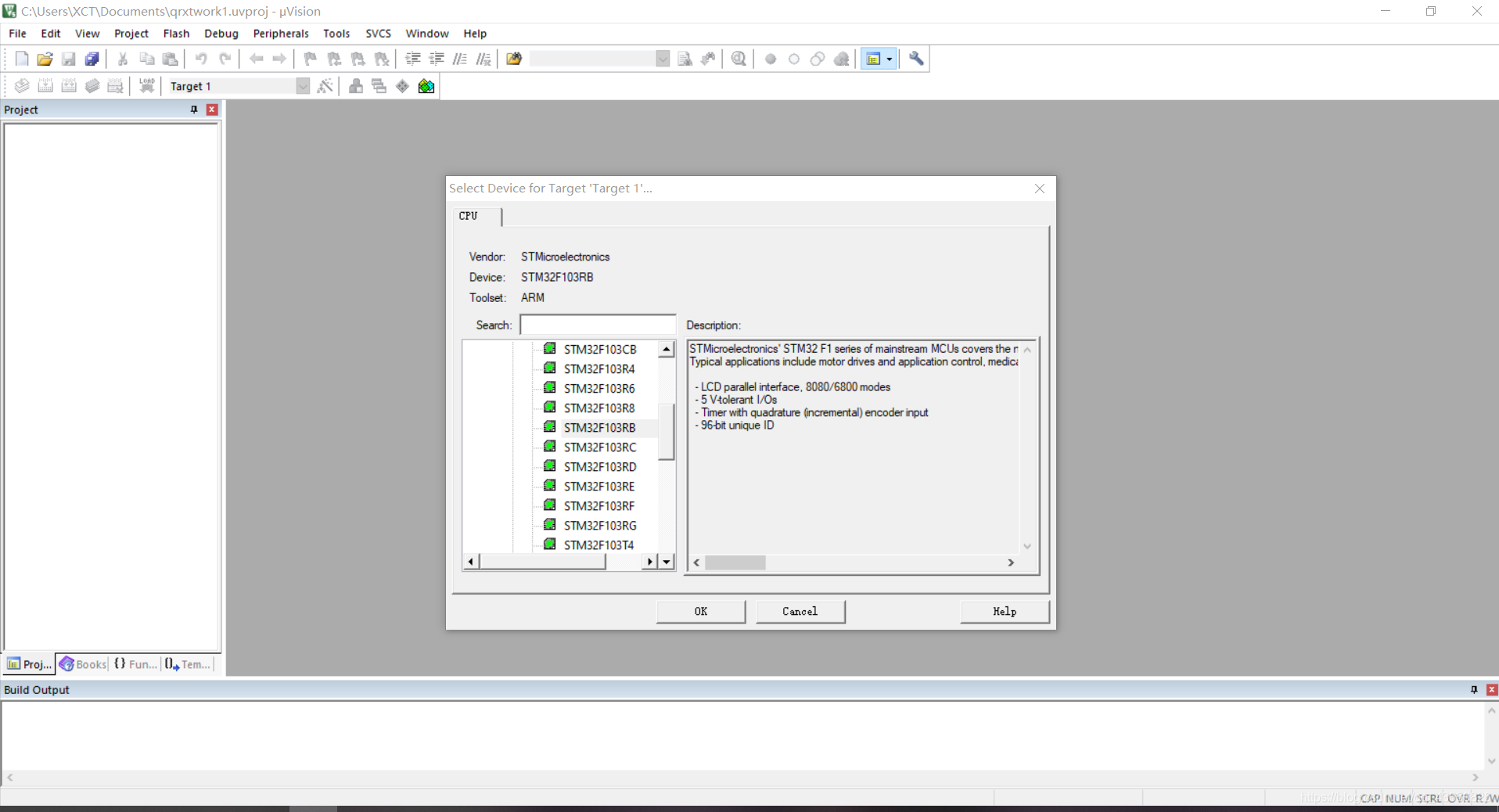Close the Project panel

coord(212,110)
